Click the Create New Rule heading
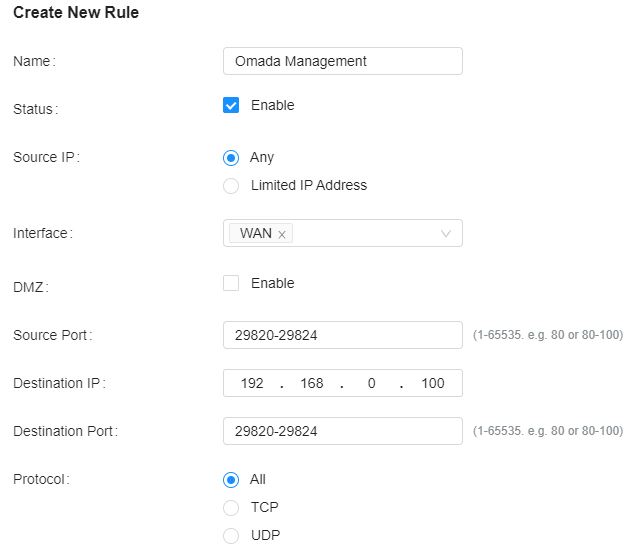Viewport: 641px width, 557px height. click(x=76, y=13)
